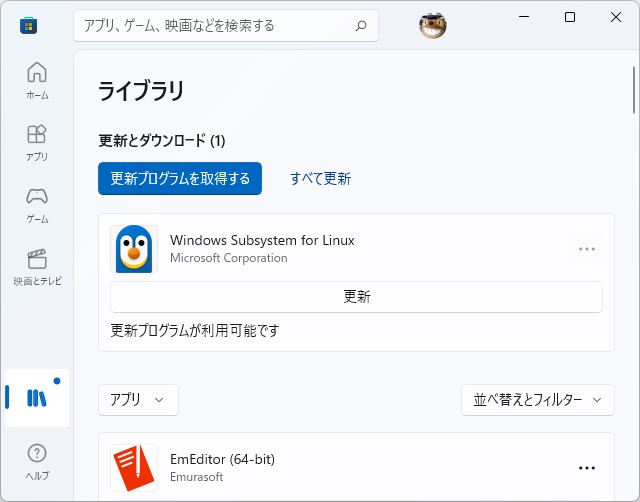
Task: Minimize the Microsoft Store window
Action: coord(524,17)
